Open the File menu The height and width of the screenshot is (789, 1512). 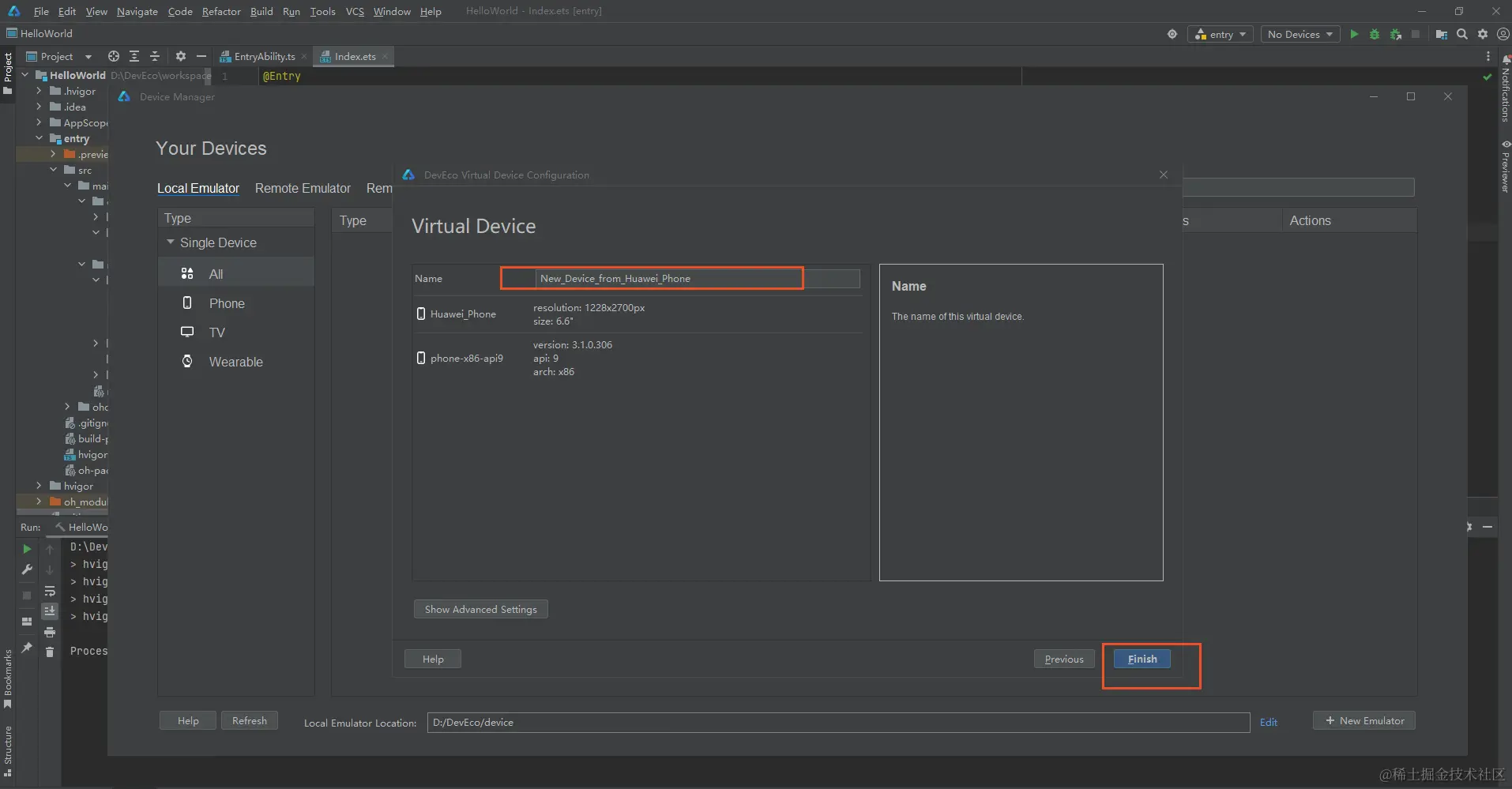41,11
